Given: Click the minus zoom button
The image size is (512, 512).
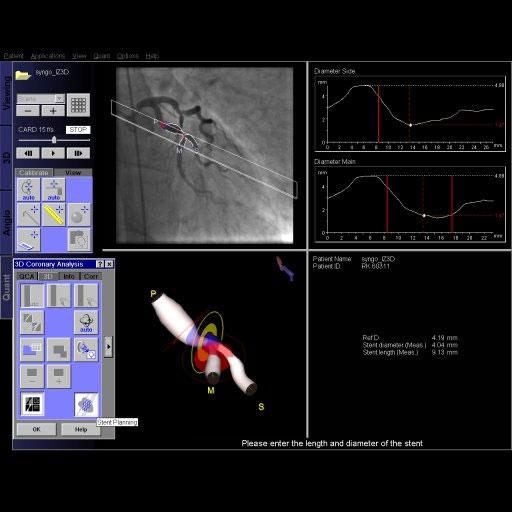Looking at the screenshot, I should (28, 111).
